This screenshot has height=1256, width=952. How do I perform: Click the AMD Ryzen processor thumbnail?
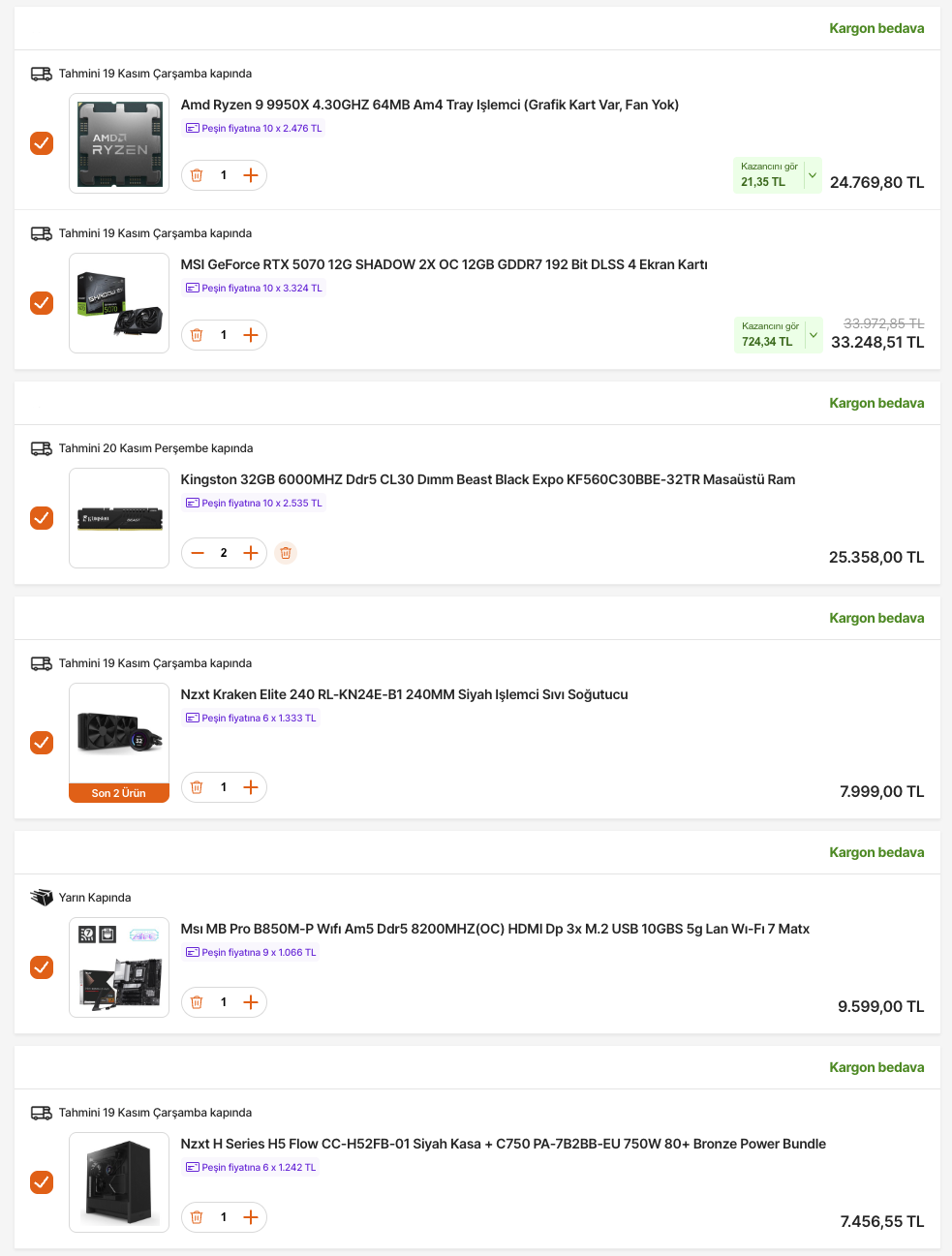(x=119, y=143)
